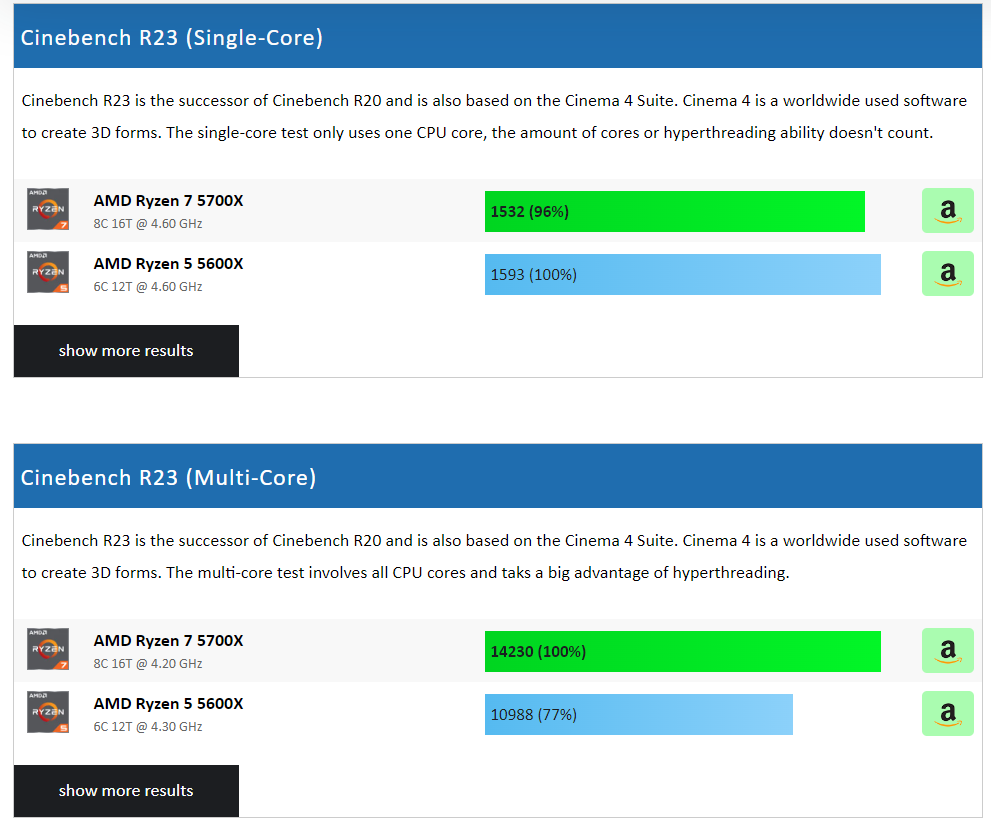The height and width of the screenshot is (830, 991).
Task: Open AMD Ryzen 5 5600X link in Single-Core list
Action: (169, 264)
